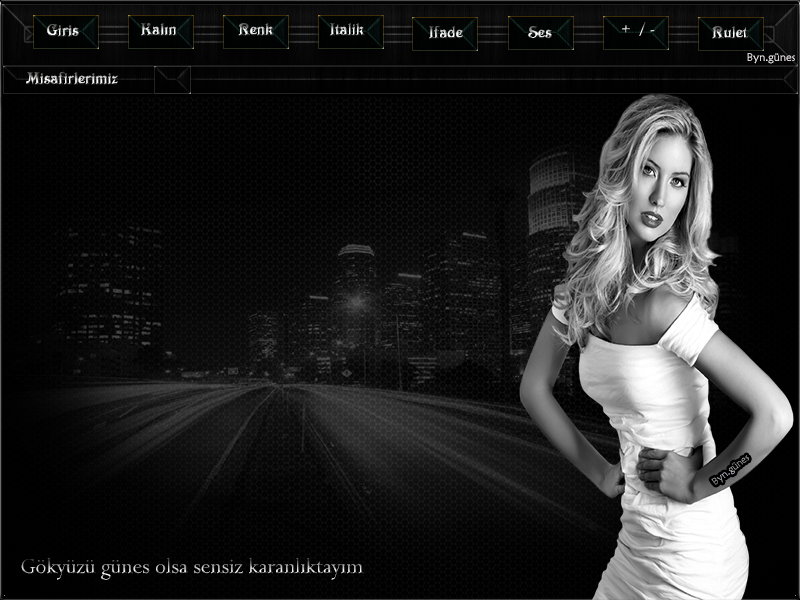This screenshot has height=600, width=800.
Task: Click the Byn.günes watermark on the arm
Action: [x=730, y=470]
